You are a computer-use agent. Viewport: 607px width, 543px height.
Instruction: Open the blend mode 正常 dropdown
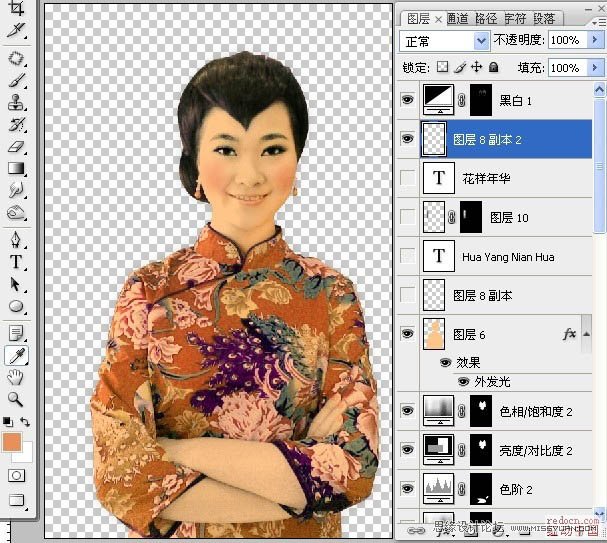click(481, 41)
